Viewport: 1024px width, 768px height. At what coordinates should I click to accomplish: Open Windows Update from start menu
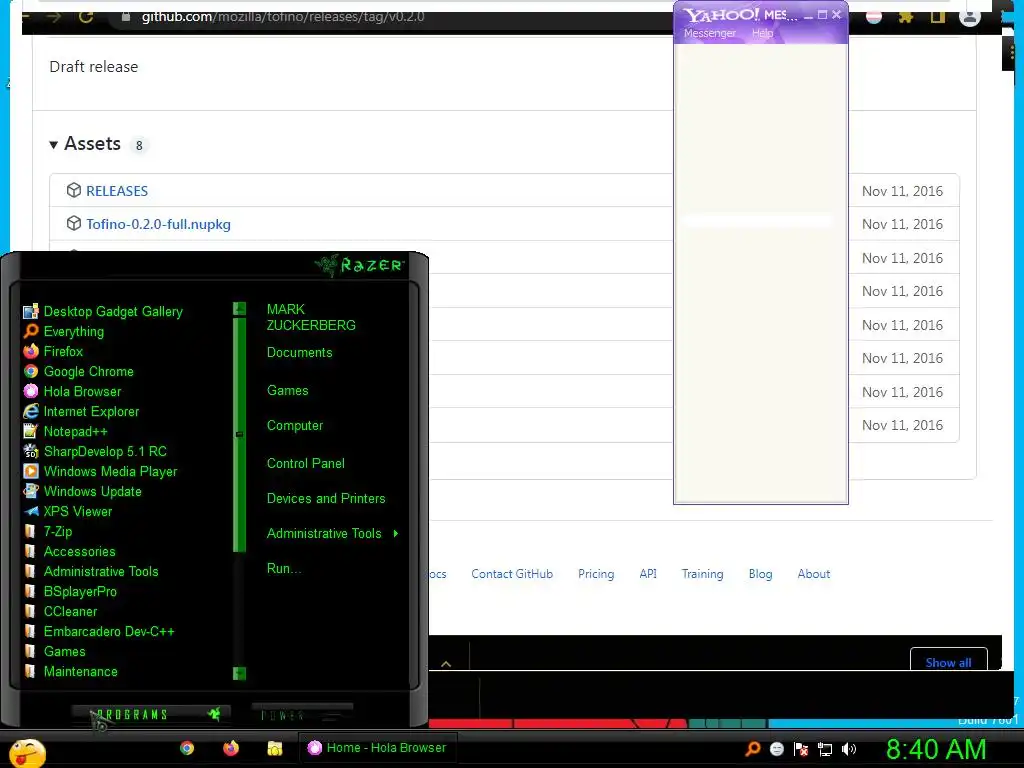click(x=82, y=491)
